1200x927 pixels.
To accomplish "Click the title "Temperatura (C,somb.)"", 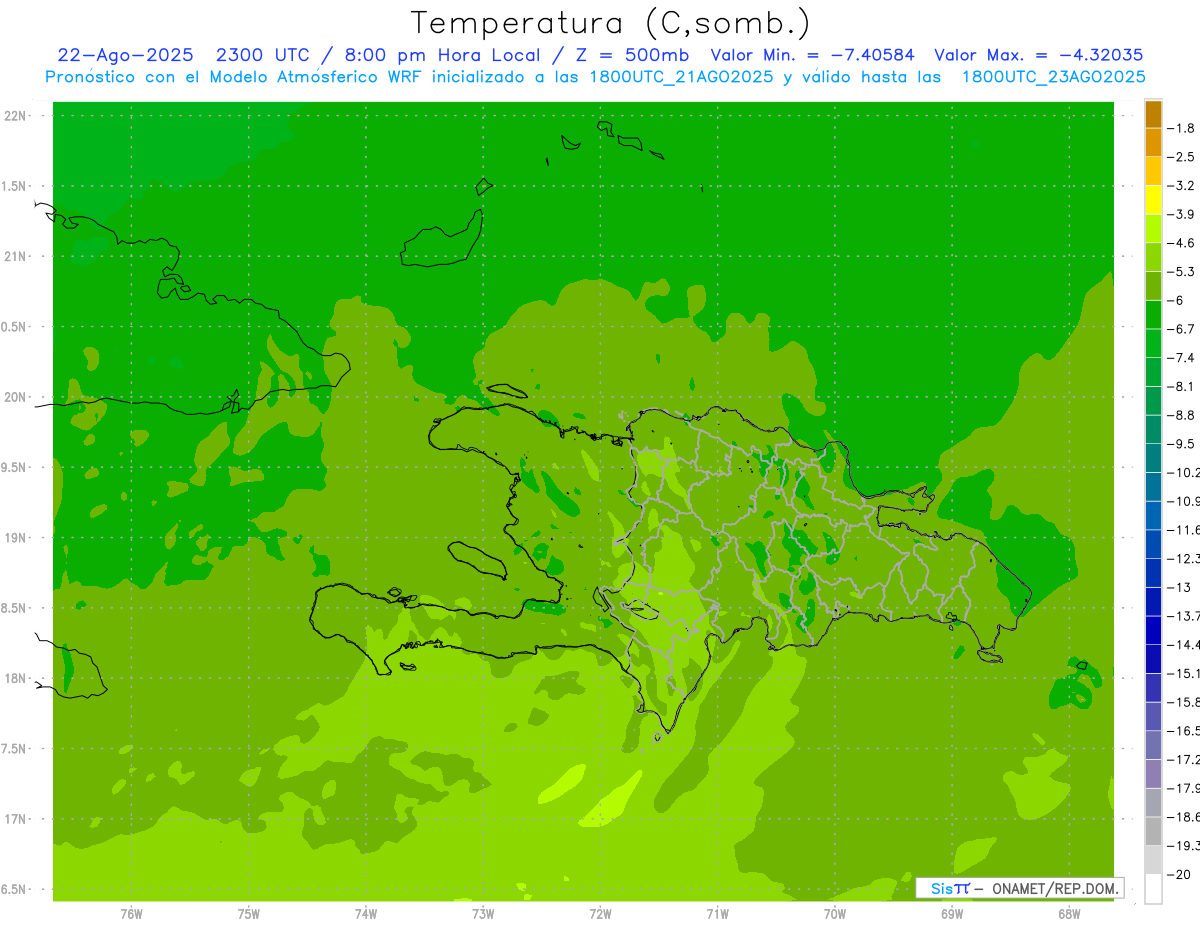I will pyautogui.click(x=611, y=23).
